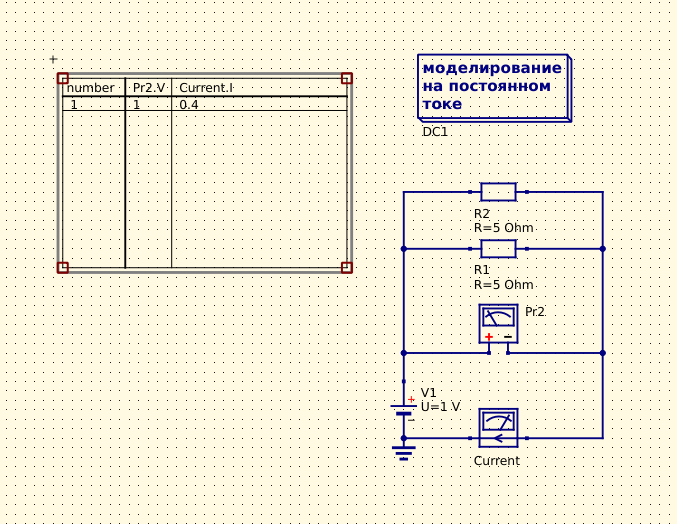Click the 'number' table column header
Image resolution: width=677 pixels, height=524 pixels.
91,88
